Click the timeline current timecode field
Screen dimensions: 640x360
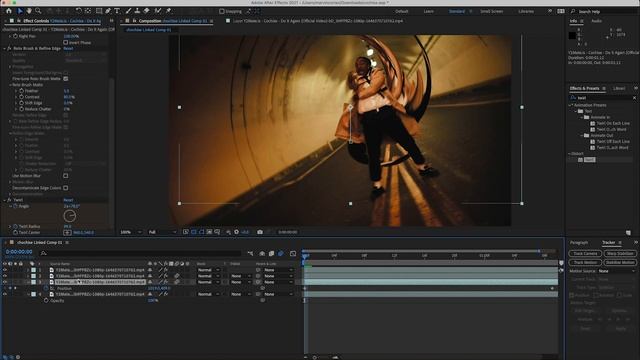click(x=19, y=252)
